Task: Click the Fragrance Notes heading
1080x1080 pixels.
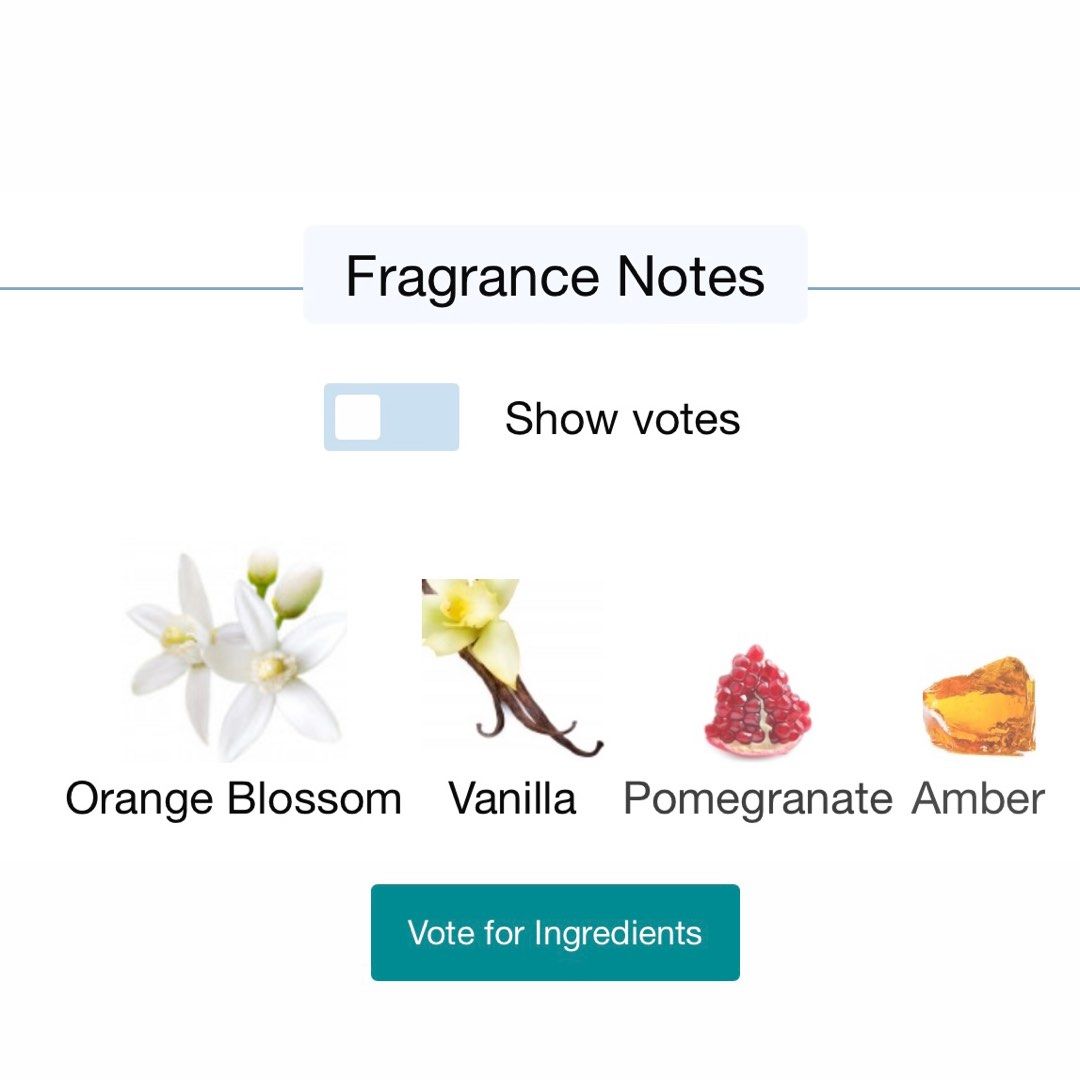Action: coord(555,276)
